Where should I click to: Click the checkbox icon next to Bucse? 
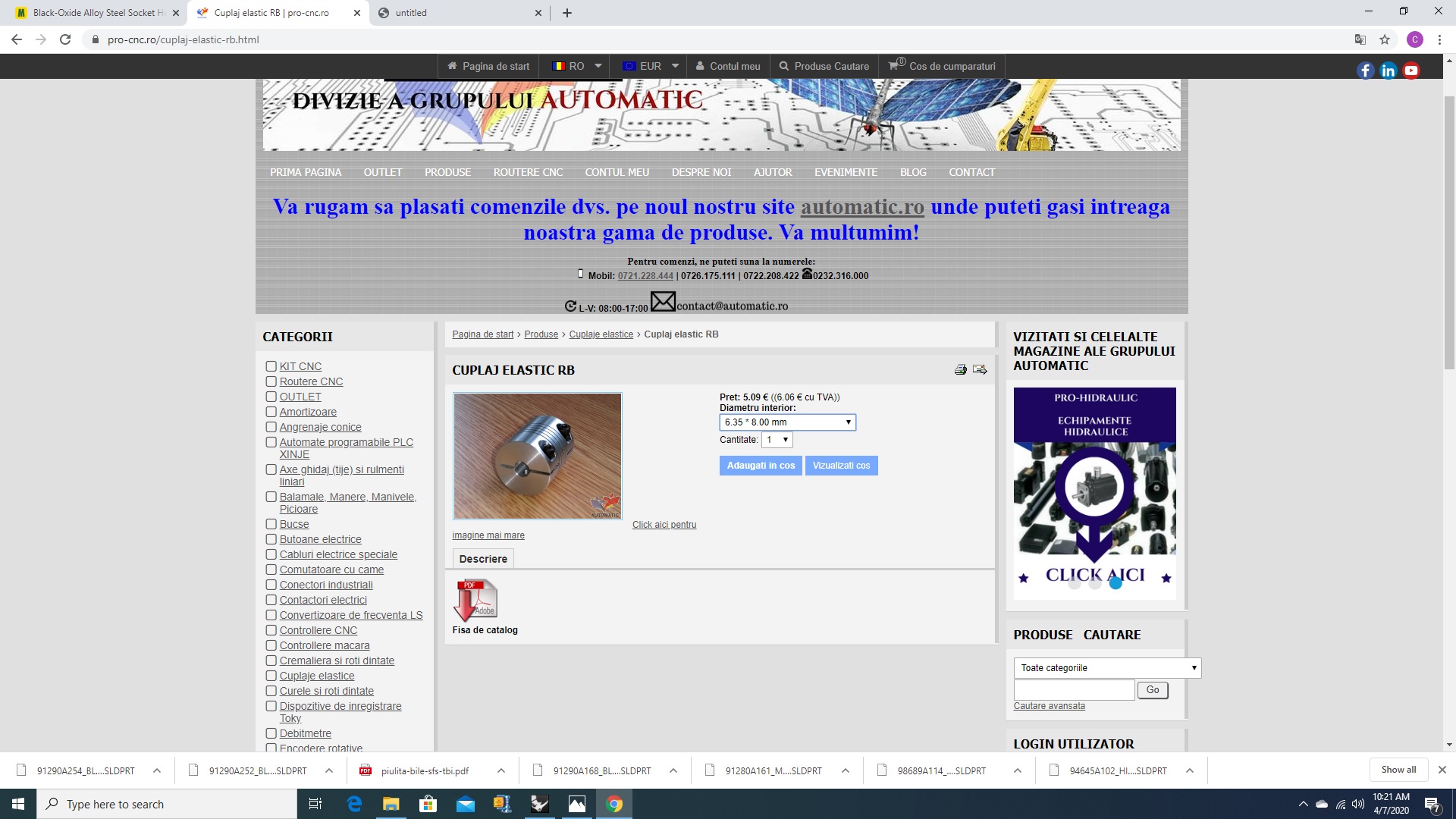click(271, 524)
